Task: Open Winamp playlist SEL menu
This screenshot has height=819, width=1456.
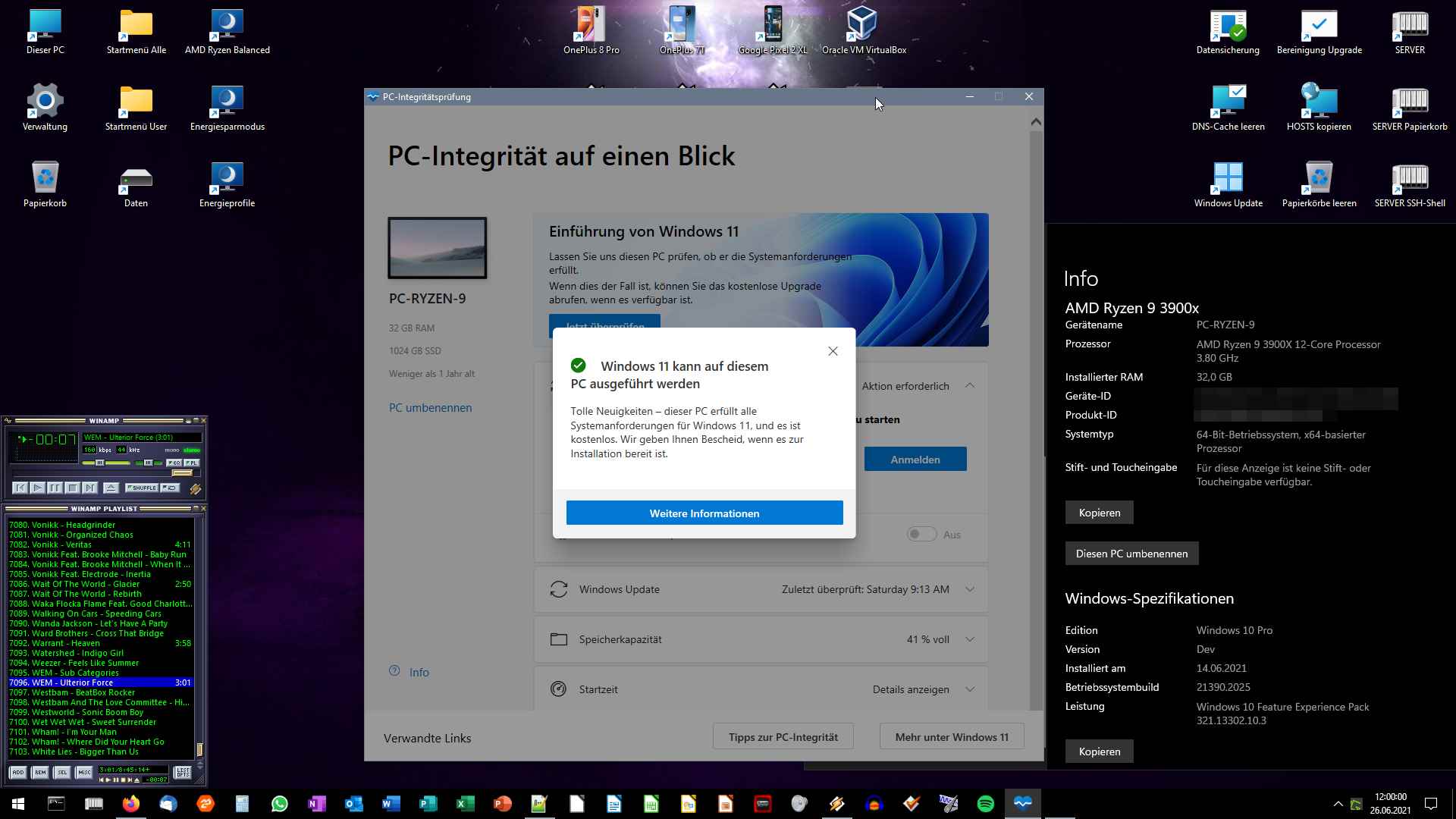Action: click(x=62, y=772)
